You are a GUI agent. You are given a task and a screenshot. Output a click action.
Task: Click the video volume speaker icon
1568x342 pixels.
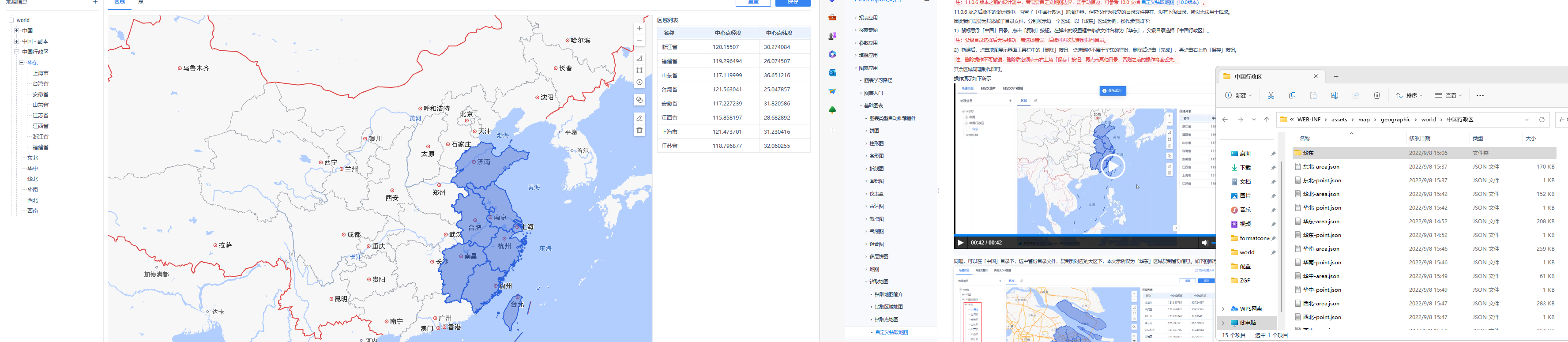coord(1204,243)
